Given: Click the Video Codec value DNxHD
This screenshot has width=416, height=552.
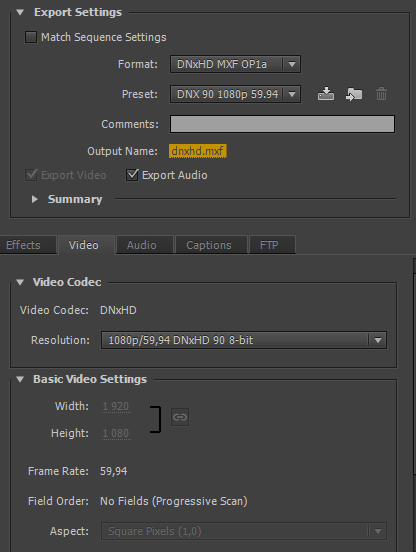Looking at the screenshot, I should coord(118,310).
